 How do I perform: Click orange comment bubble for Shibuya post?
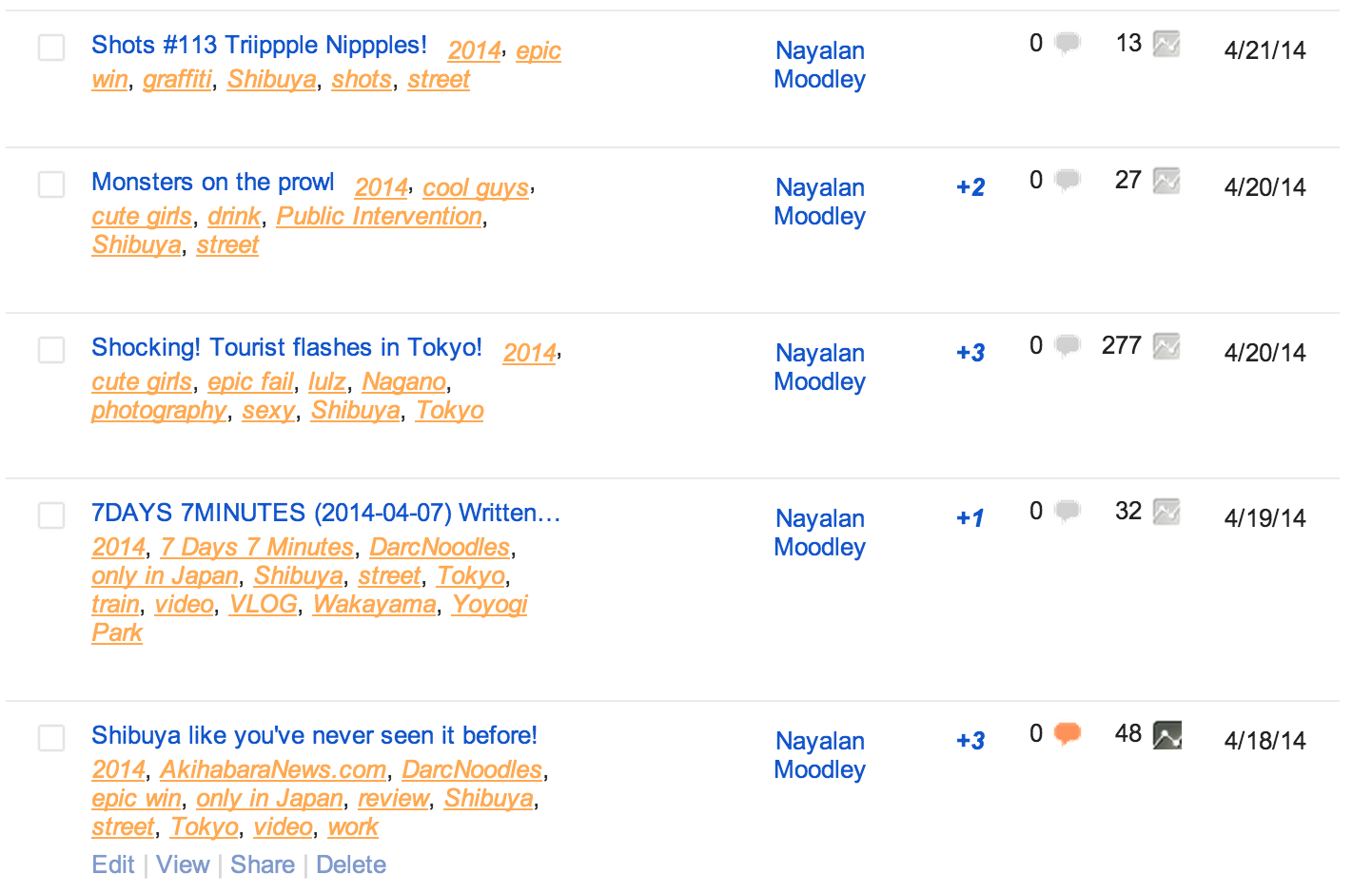[1068, 733]
